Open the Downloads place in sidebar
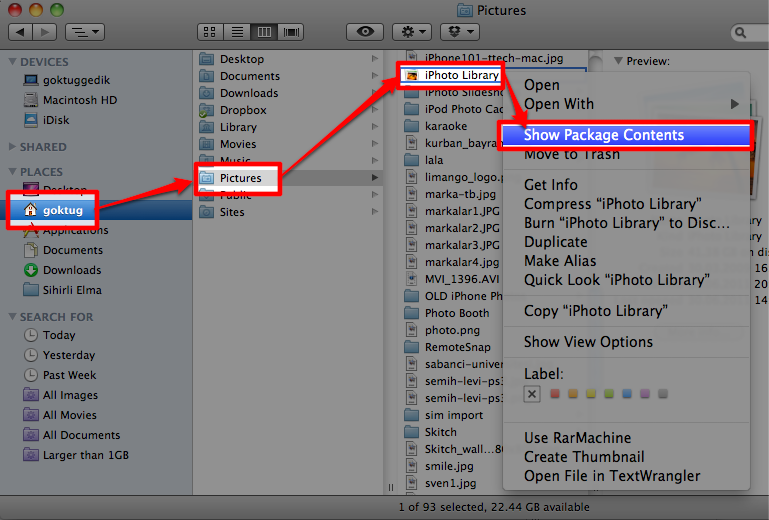The image size is (769, 520). click(71, 270)
